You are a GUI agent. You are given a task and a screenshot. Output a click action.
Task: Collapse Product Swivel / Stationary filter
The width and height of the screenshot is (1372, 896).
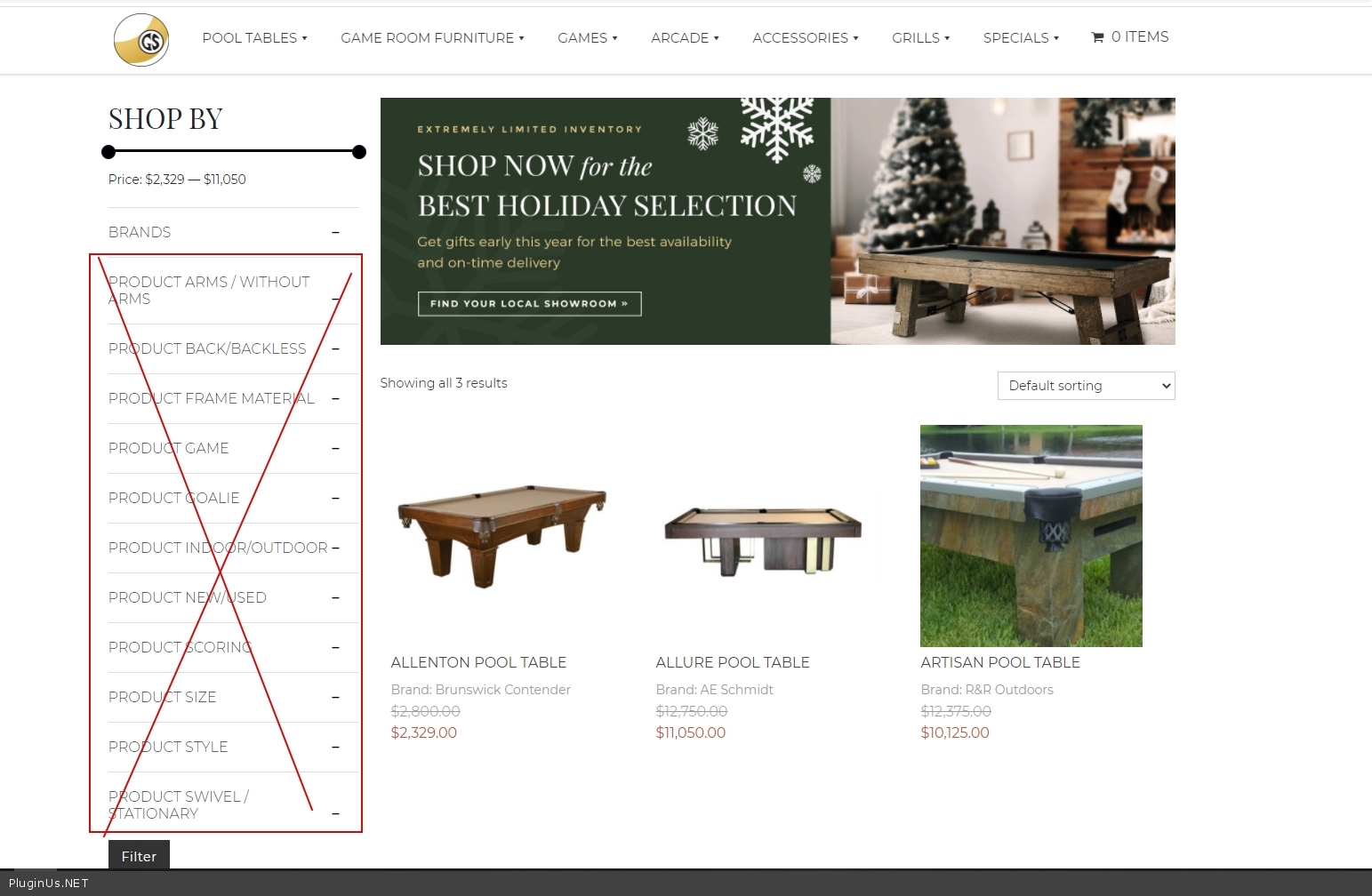(x=335, y=814)
